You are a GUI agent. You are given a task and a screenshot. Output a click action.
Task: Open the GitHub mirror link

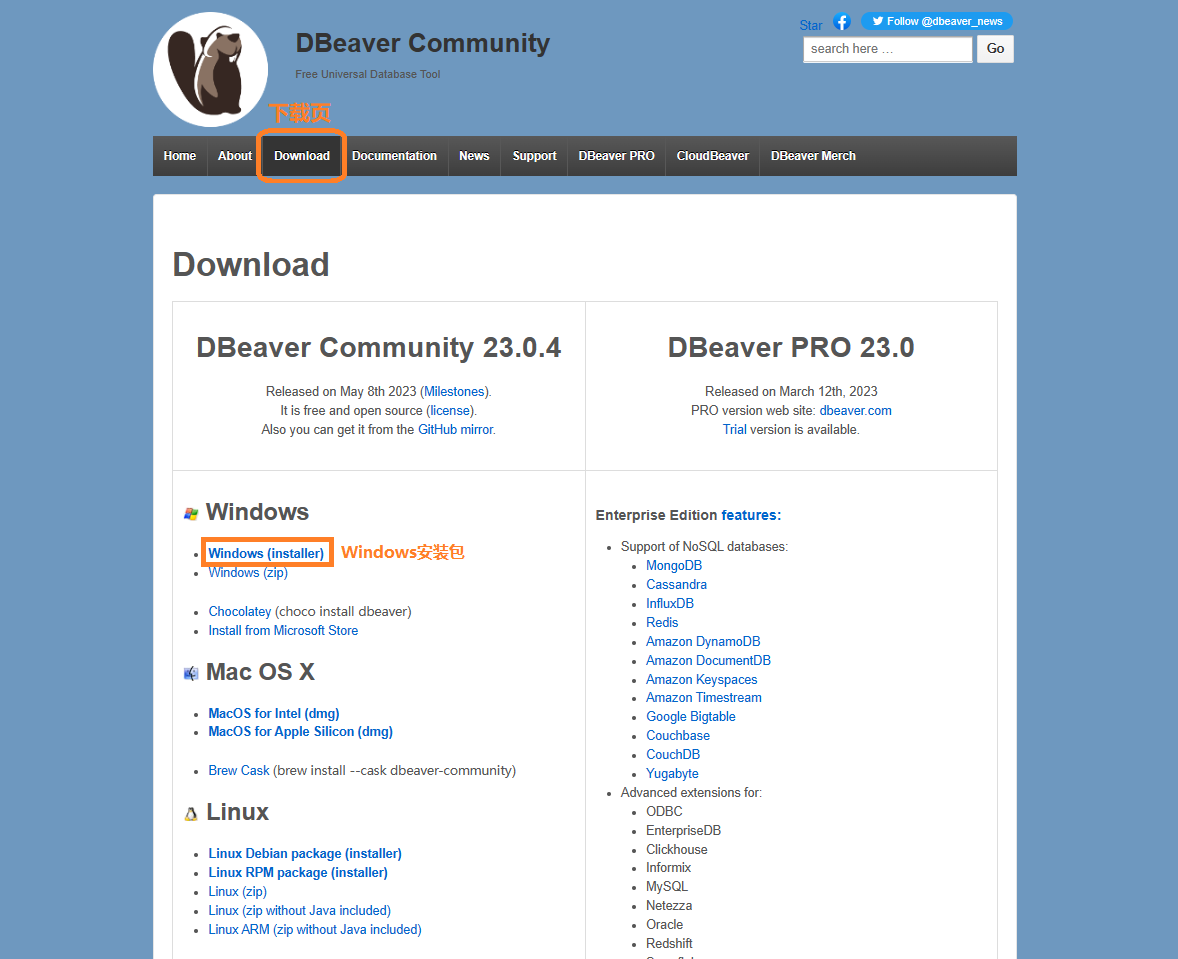pos(454,429)
